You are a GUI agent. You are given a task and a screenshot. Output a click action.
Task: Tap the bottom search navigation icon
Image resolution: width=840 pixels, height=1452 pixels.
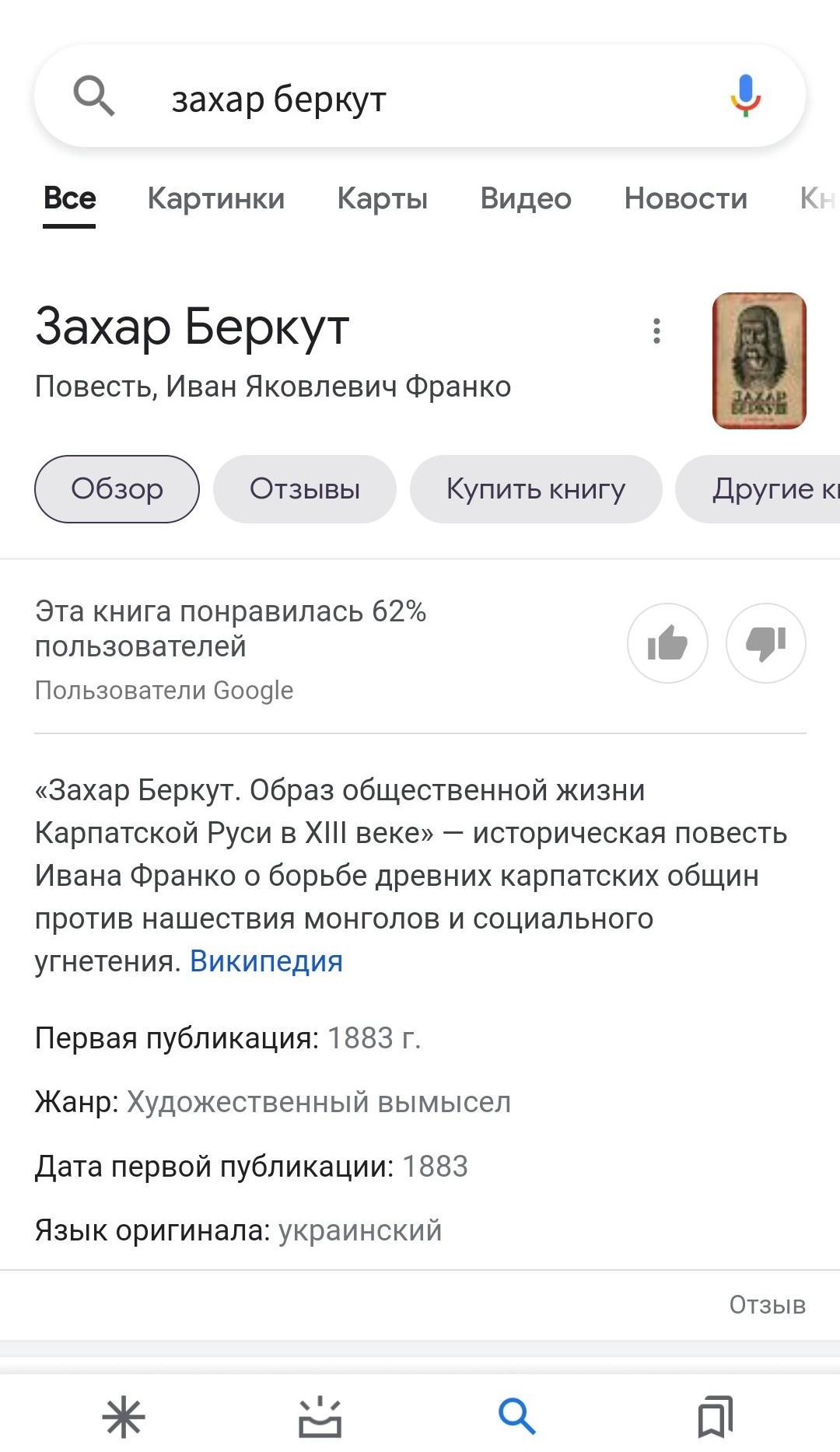[517, 1417]
